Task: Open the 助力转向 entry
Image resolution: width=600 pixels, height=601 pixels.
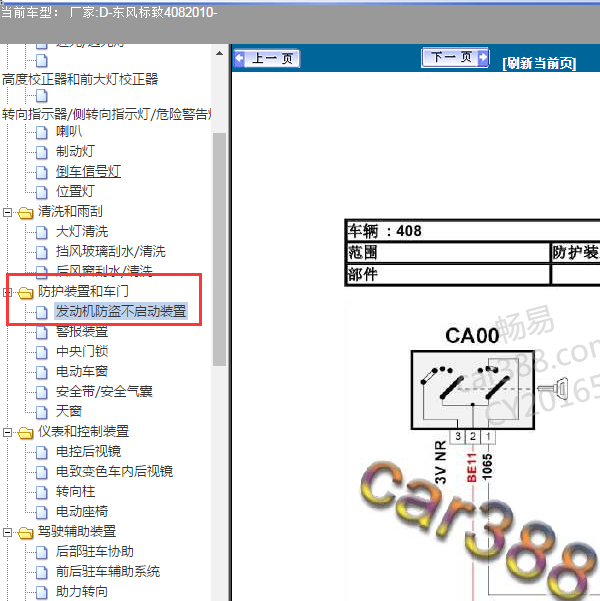Action: point(82,591)
